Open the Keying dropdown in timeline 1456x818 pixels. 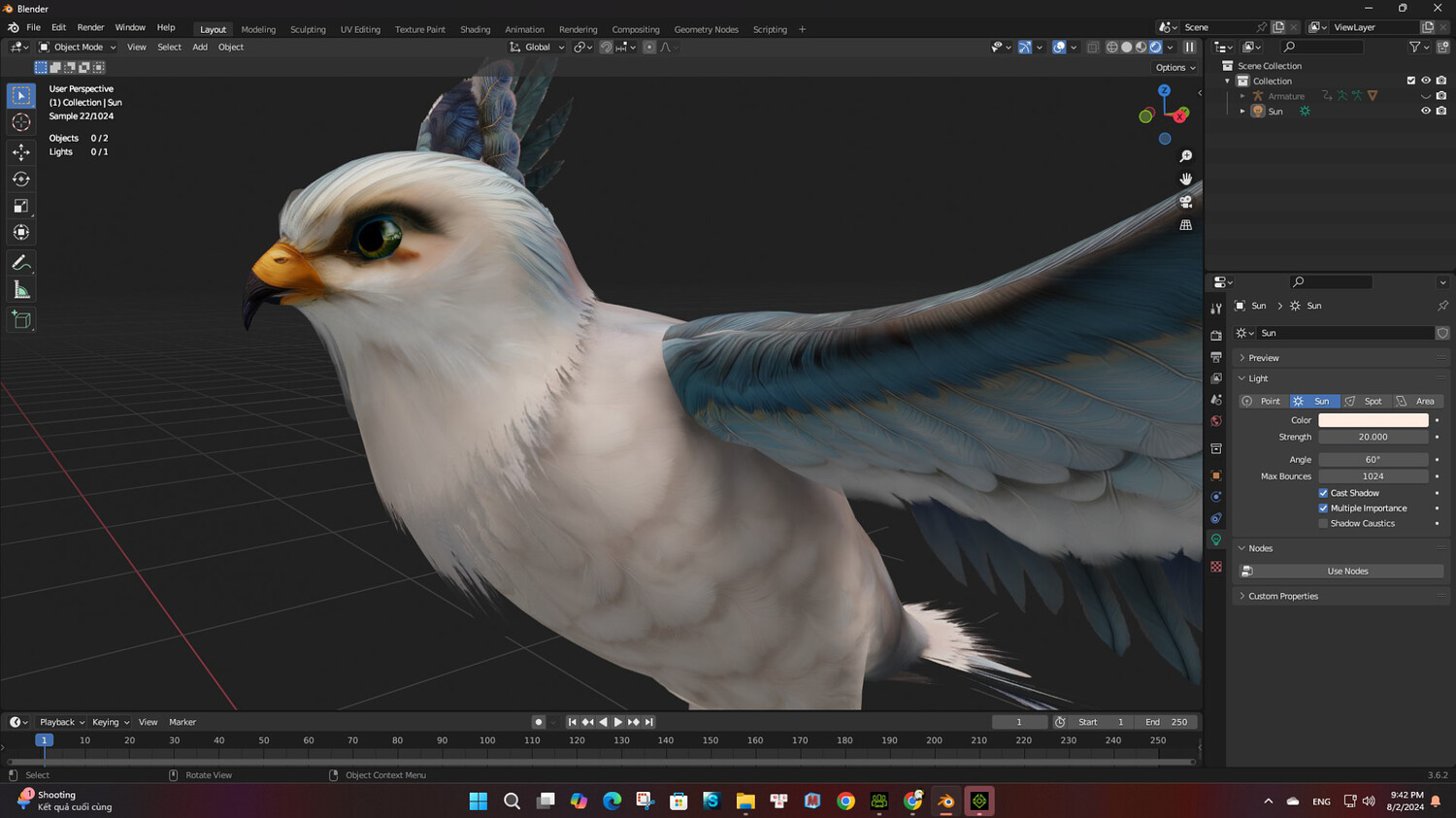(111, 722)
